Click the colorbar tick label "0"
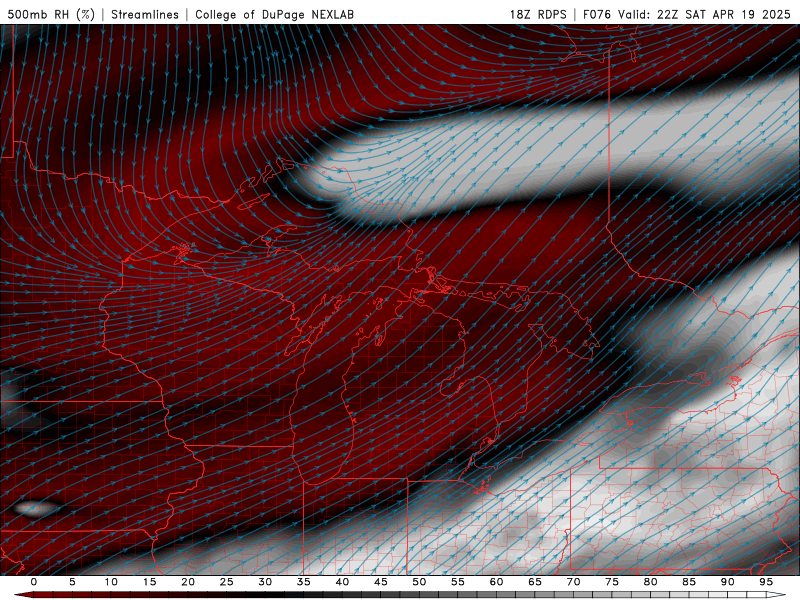 pos(34,582)
